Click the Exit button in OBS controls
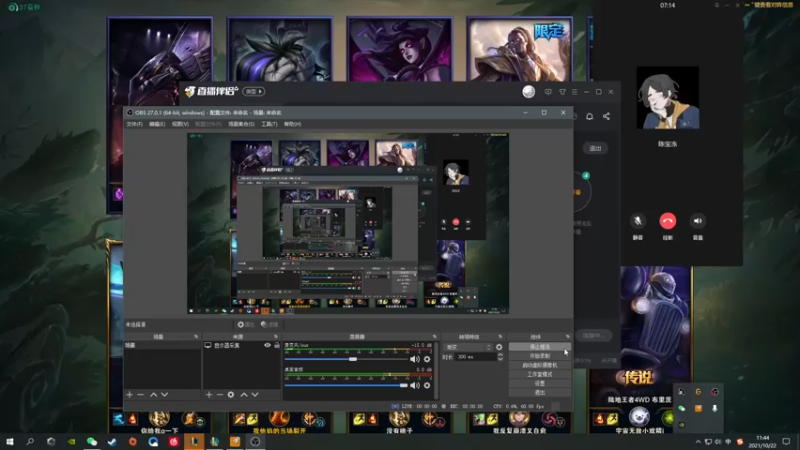This screenshot has width=800, height=450. point(540,393)
